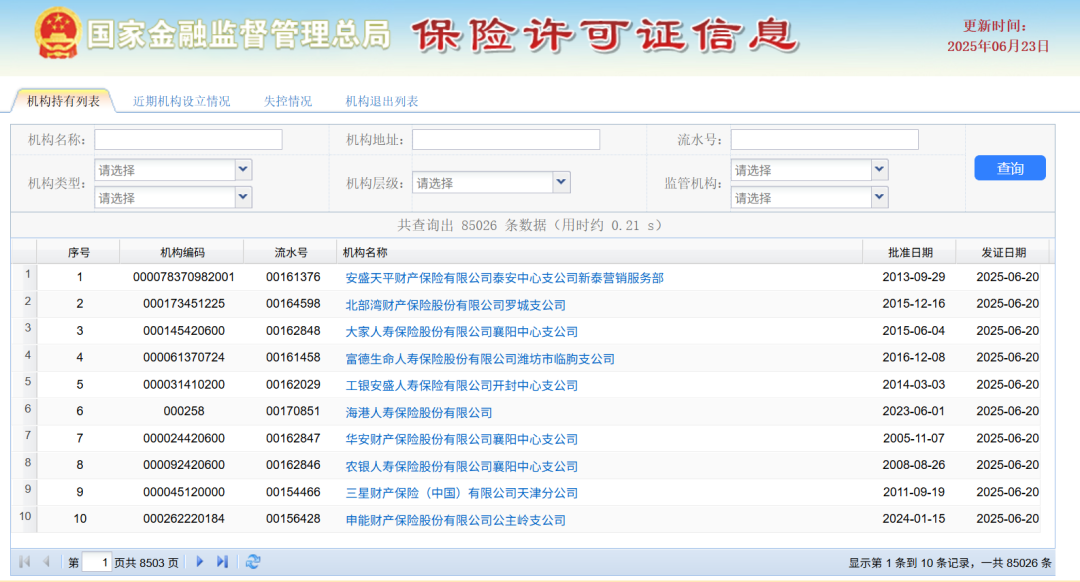Open second 机构类型 dropdown
This screenshot has height=582, width=1080.
pyautogui.click(x=242, y=198)
